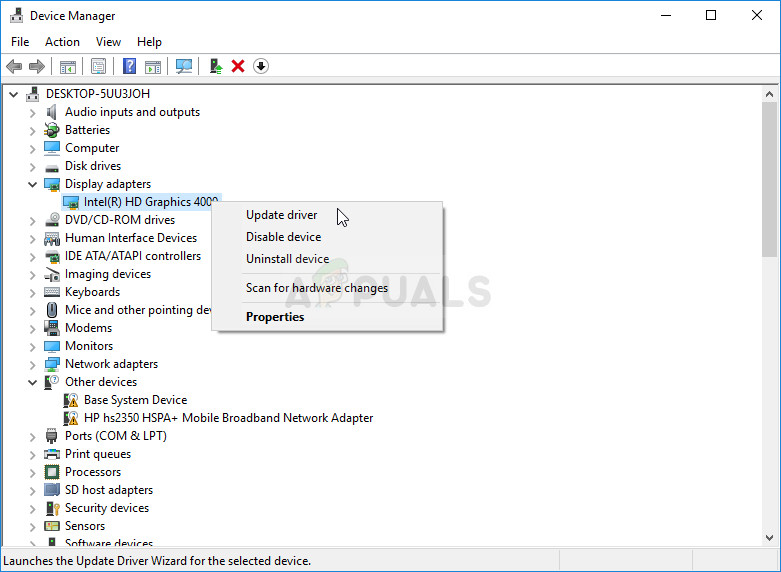Viewport: 781px width, 572px height.
Task: Expand the Audio inputs and outputs node
Action: click(x=32, y=113)
